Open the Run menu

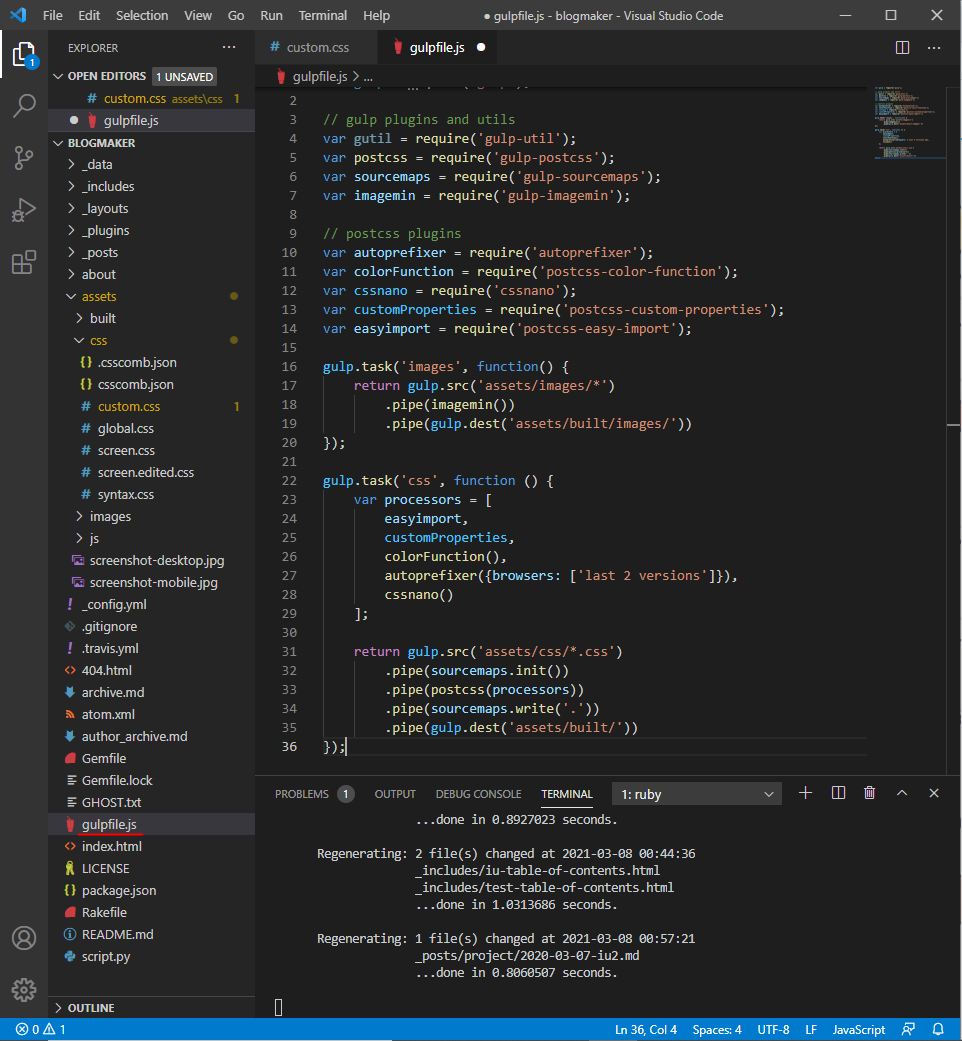point(272,15)
